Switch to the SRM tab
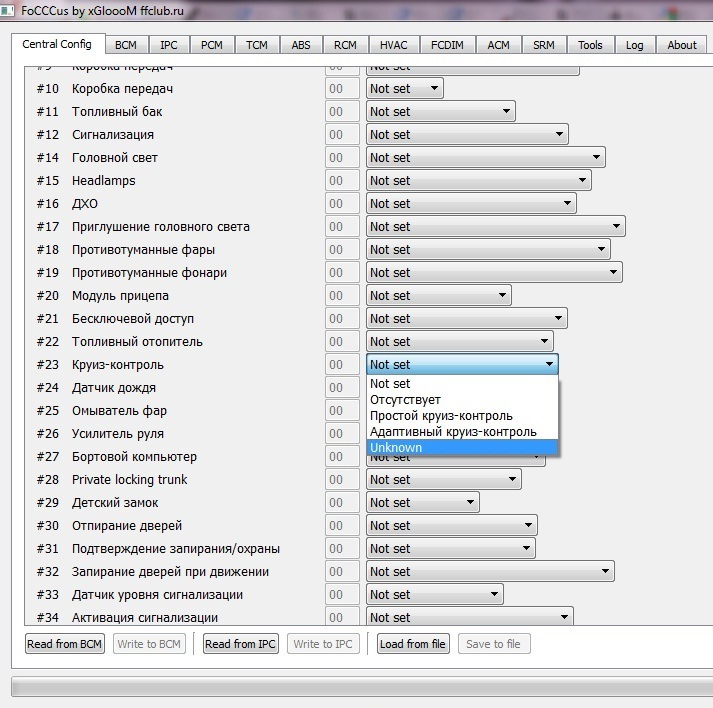The width and height of the screenshot is (713, 708). pyautogui.click(x=544, y=45)
